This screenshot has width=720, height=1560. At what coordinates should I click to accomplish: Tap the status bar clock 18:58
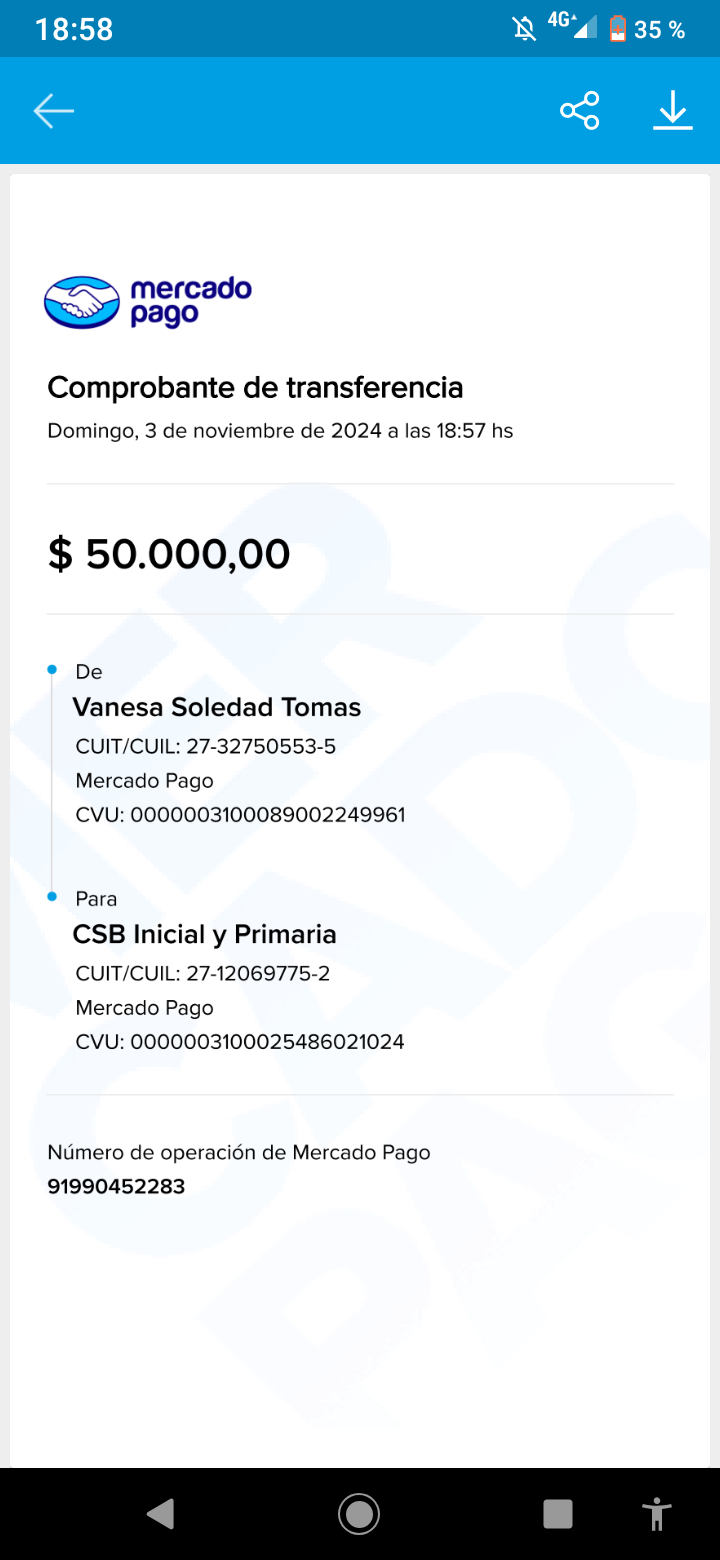pyautogui.click(x=74, y=30)
